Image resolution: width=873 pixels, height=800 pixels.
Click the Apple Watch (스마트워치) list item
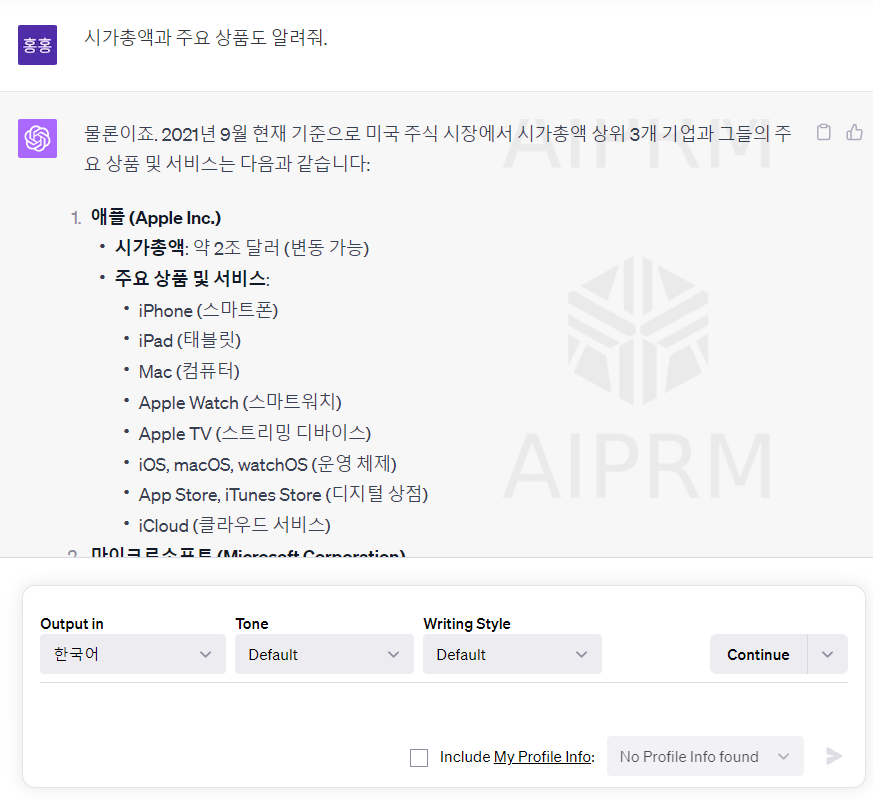click(x=240, y=402)
